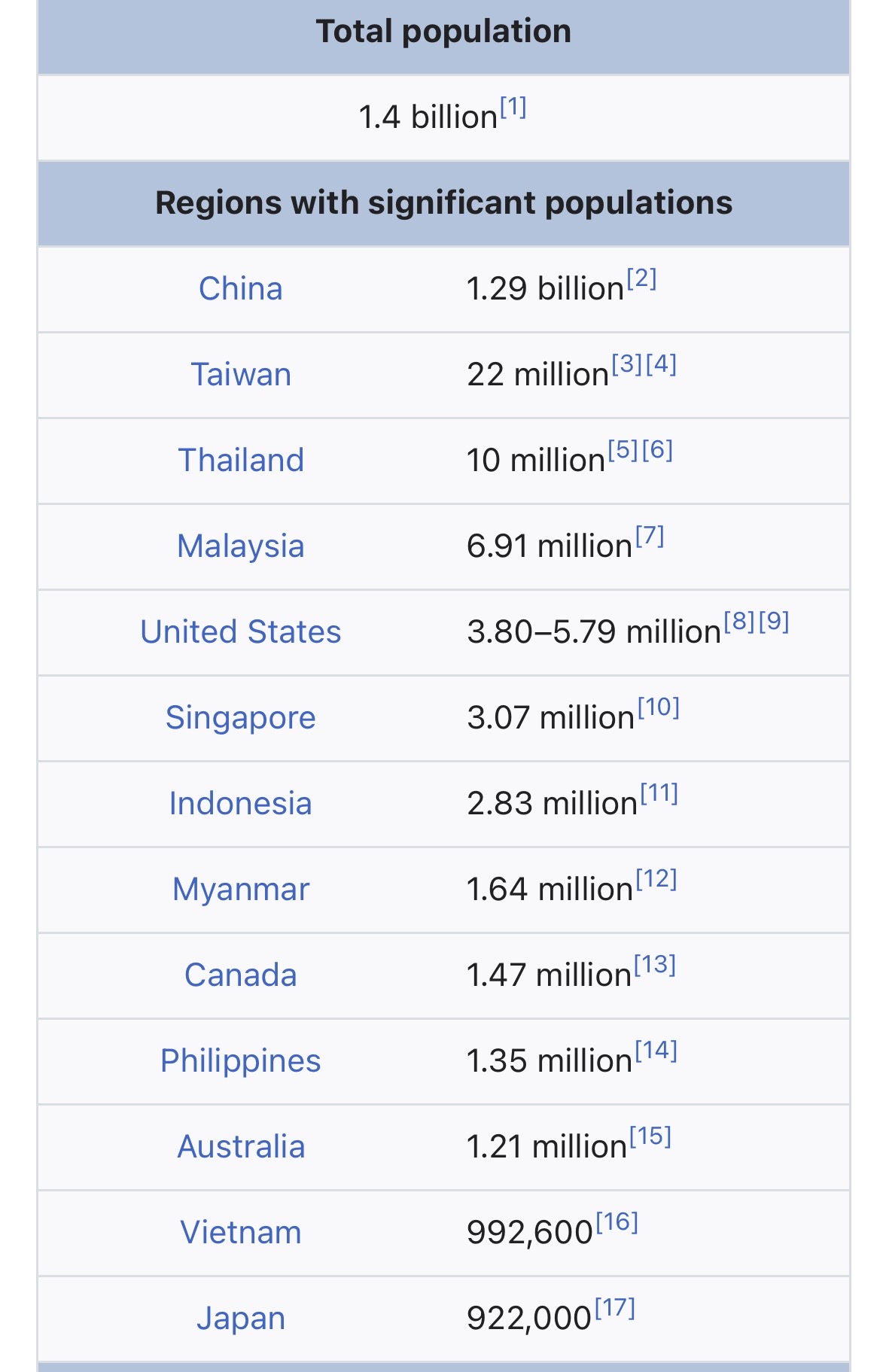Open the United States link

pos(241,632)
